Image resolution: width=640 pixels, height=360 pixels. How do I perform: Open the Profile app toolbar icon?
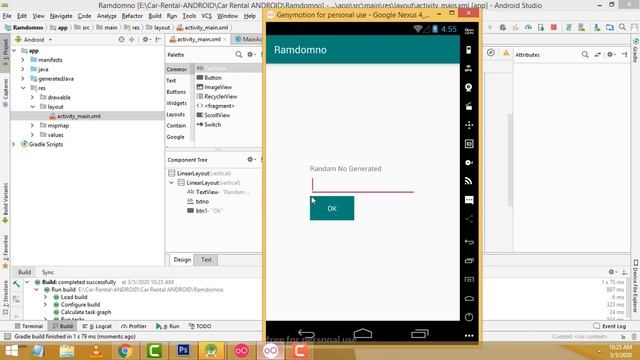528,27
